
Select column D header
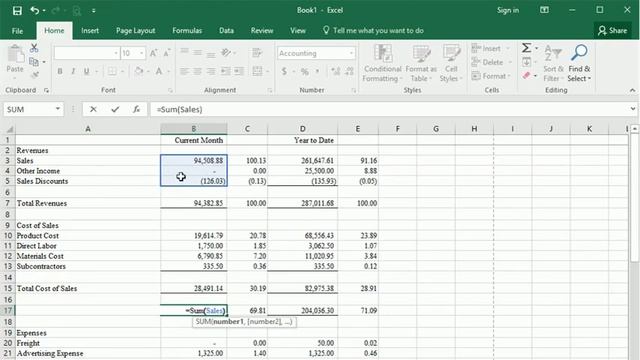click(x=302, y=129)
